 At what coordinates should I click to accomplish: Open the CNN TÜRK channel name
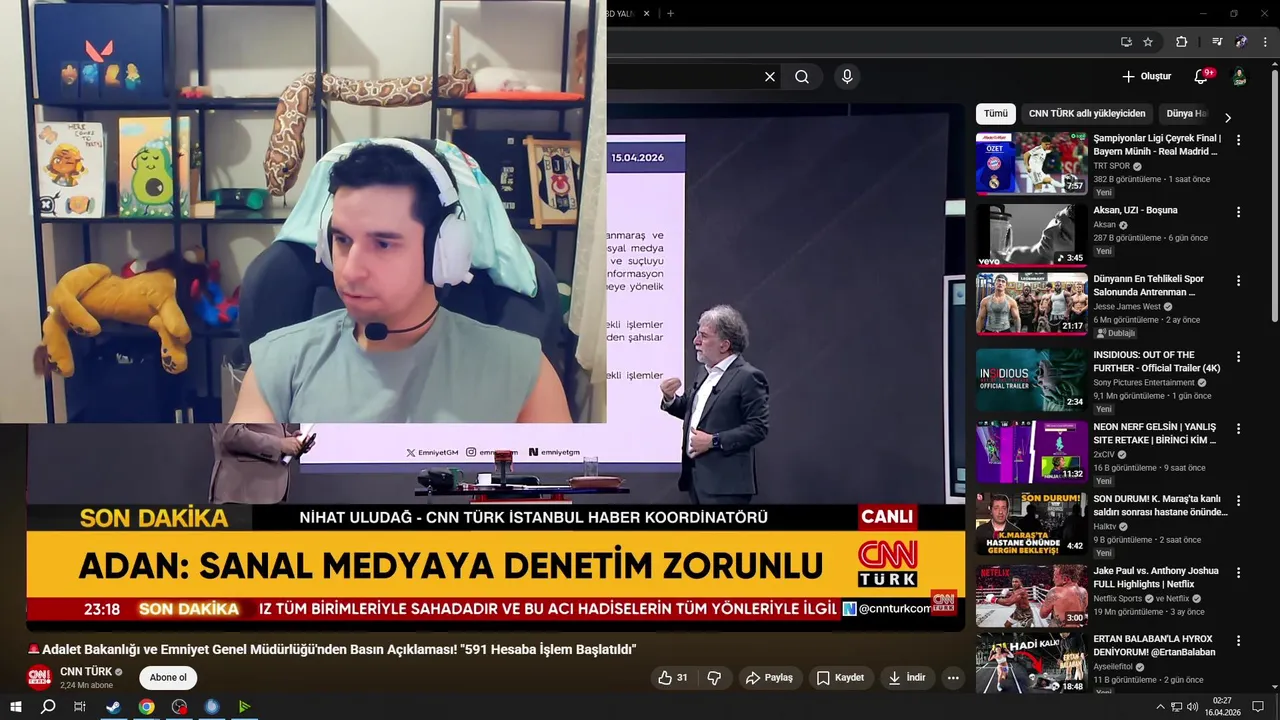pos(86,672)
